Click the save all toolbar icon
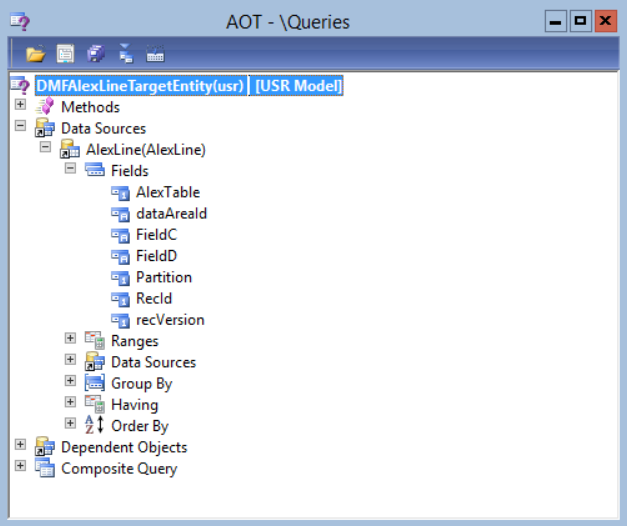627x526 pixels. pyautogui.click(x=96, y=54)
